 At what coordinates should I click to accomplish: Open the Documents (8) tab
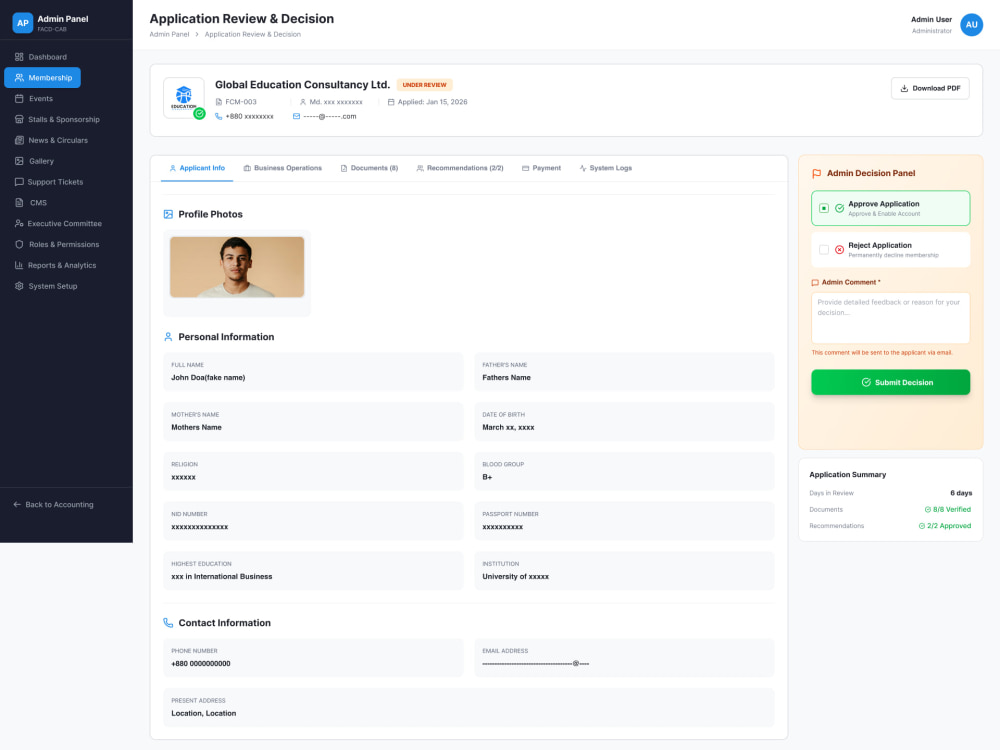[369, 168]
